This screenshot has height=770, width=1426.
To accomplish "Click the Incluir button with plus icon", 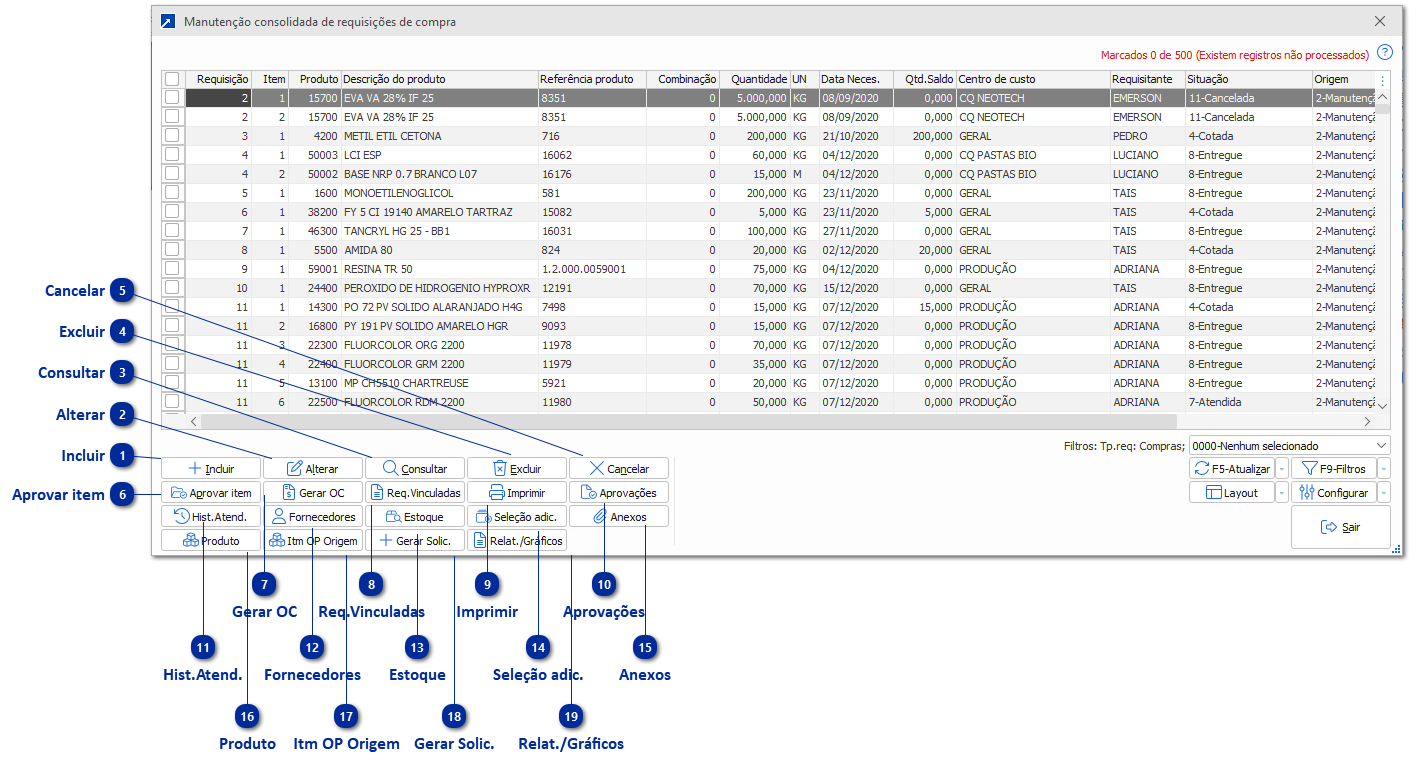I will (211, 468).
